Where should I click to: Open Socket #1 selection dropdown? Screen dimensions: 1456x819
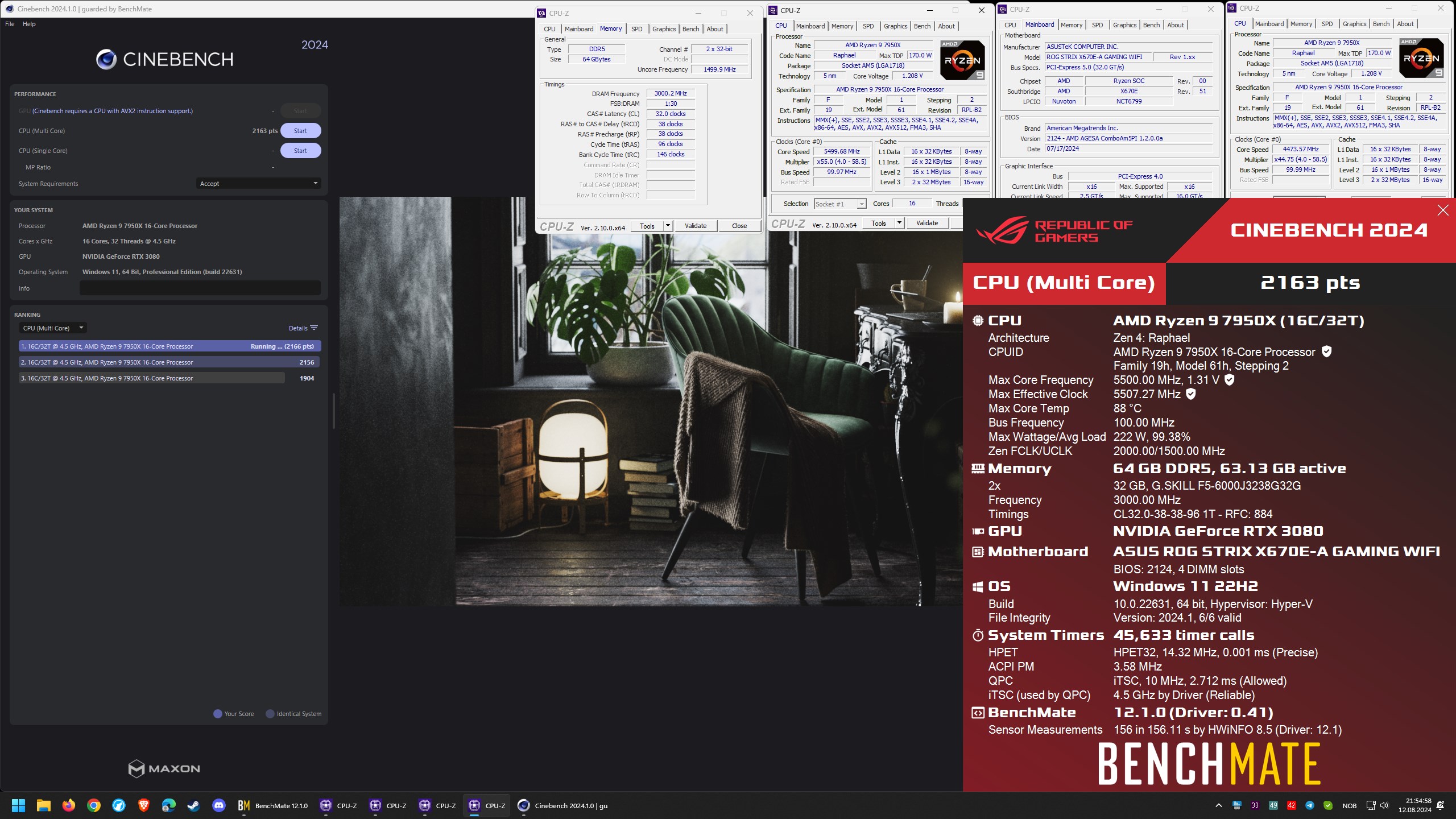[840, 204]
